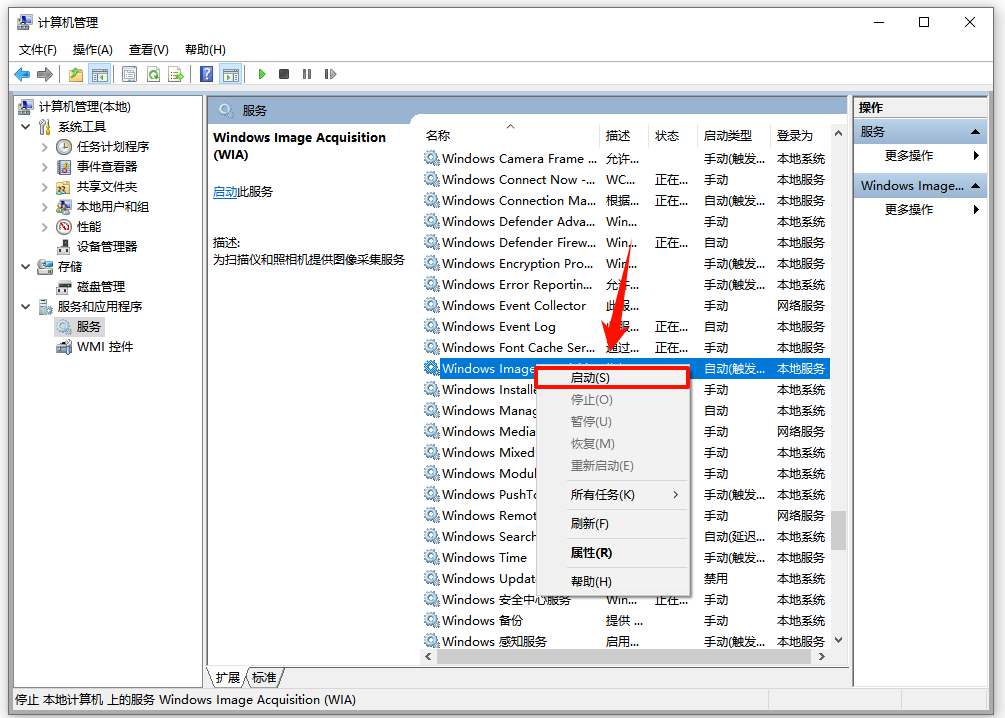Select Windows Defender Firewall service row
This screenshot has height=718, width=1005.
[x=626, y=243]
